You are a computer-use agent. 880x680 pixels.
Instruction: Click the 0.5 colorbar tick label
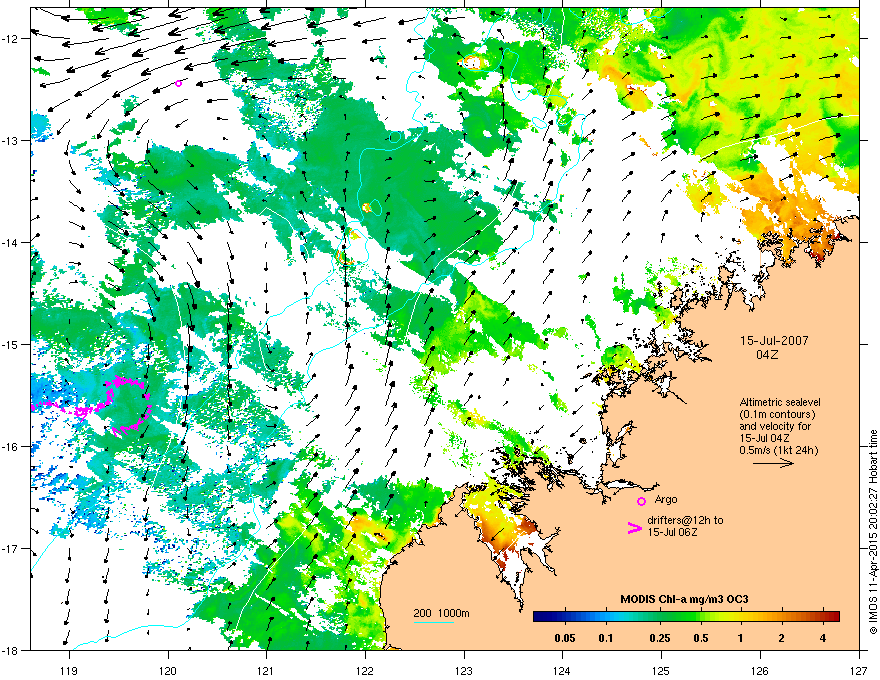(700, 638)
